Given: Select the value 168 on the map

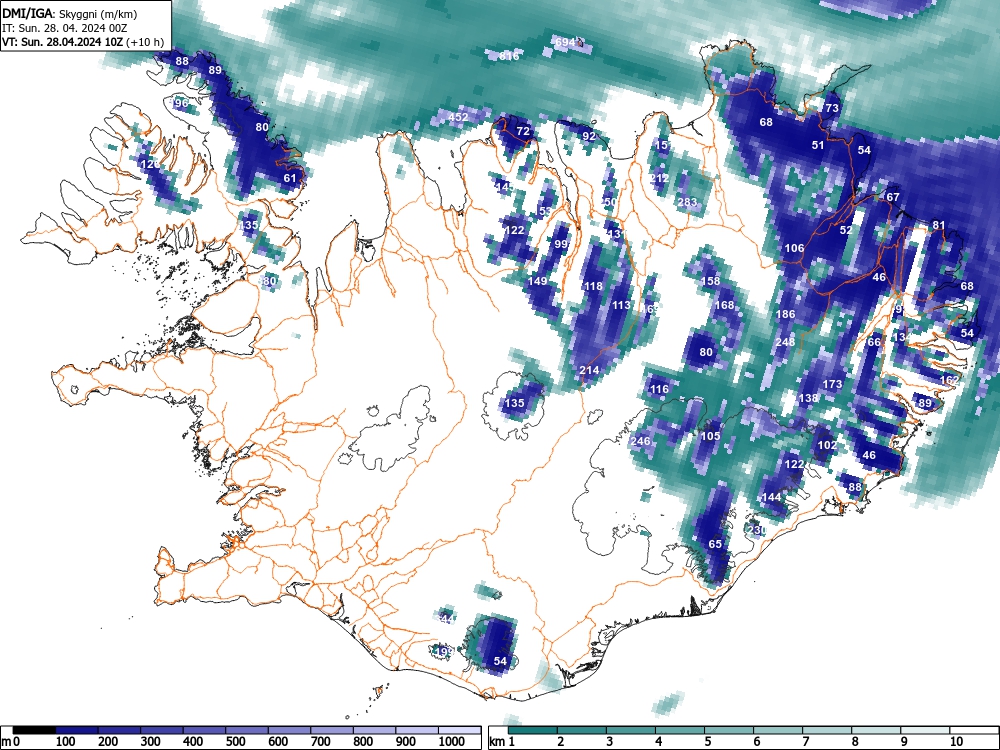Looking at the screenshot, I should click(x=724, y=305).
